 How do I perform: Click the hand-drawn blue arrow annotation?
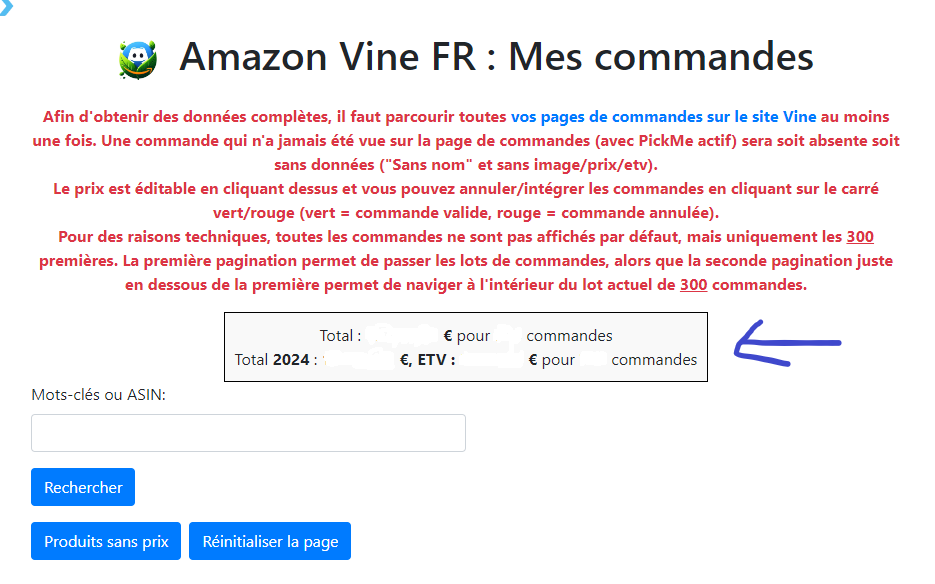coord(788,344)
